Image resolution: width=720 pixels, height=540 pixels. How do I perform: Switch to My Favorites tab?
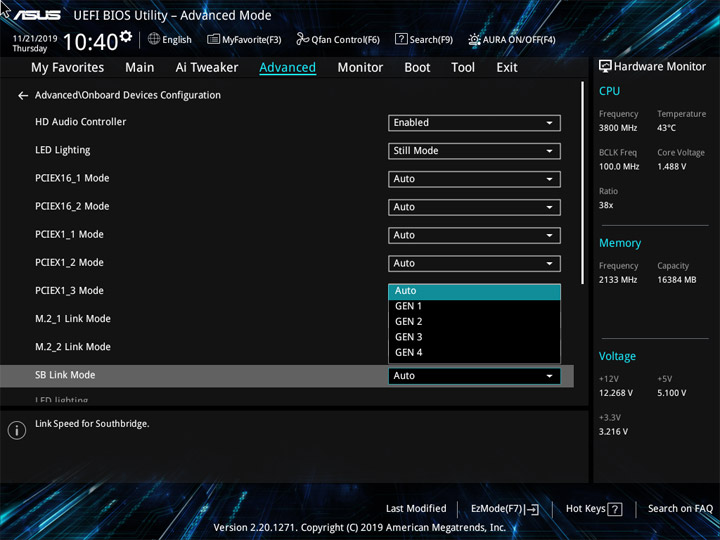coord(68,68)
